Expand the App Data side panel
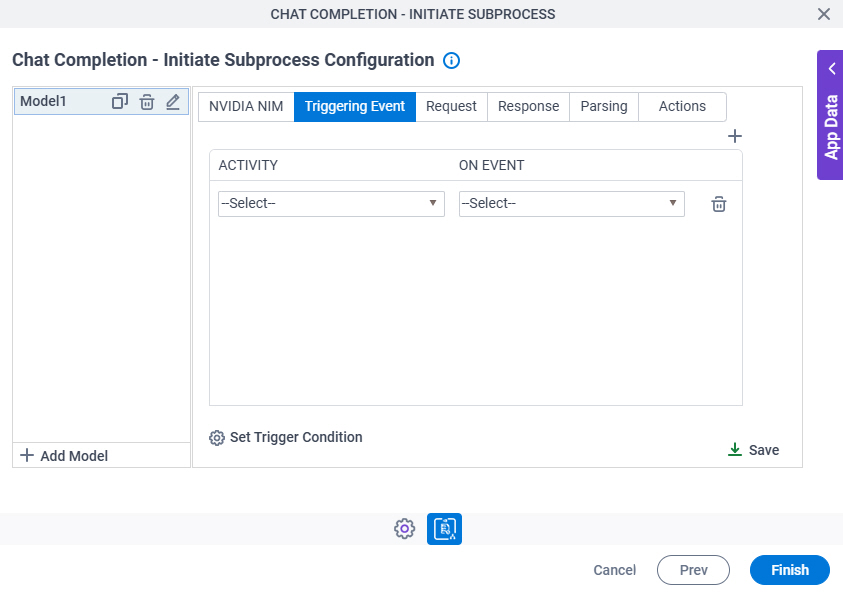The image size is (843, 593). (830, 115)
